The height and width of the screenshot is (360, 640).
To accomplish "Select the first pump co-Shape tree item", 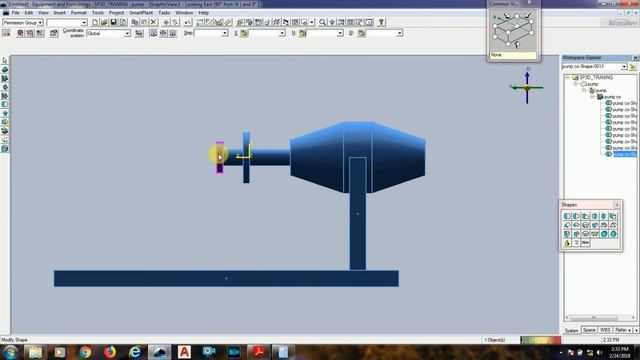I will pos(624,103).
